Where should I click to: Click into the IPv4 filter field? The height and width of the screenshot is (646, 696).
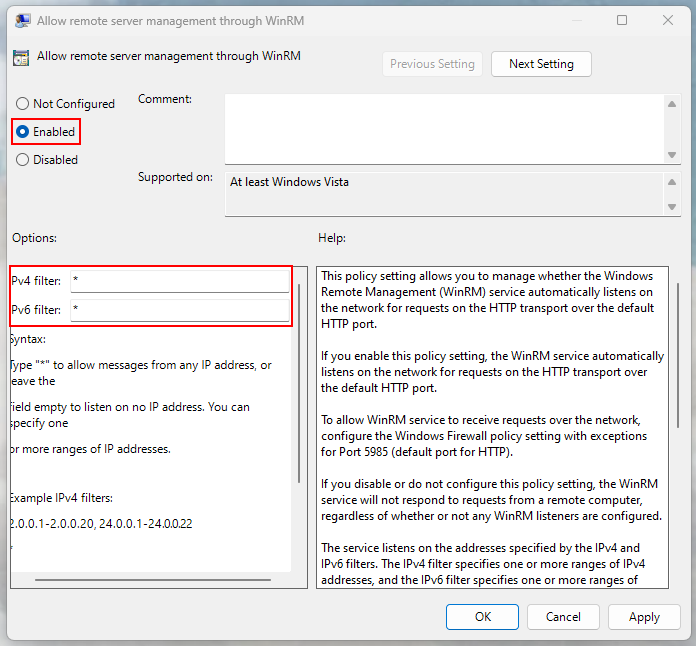(178, 281)
